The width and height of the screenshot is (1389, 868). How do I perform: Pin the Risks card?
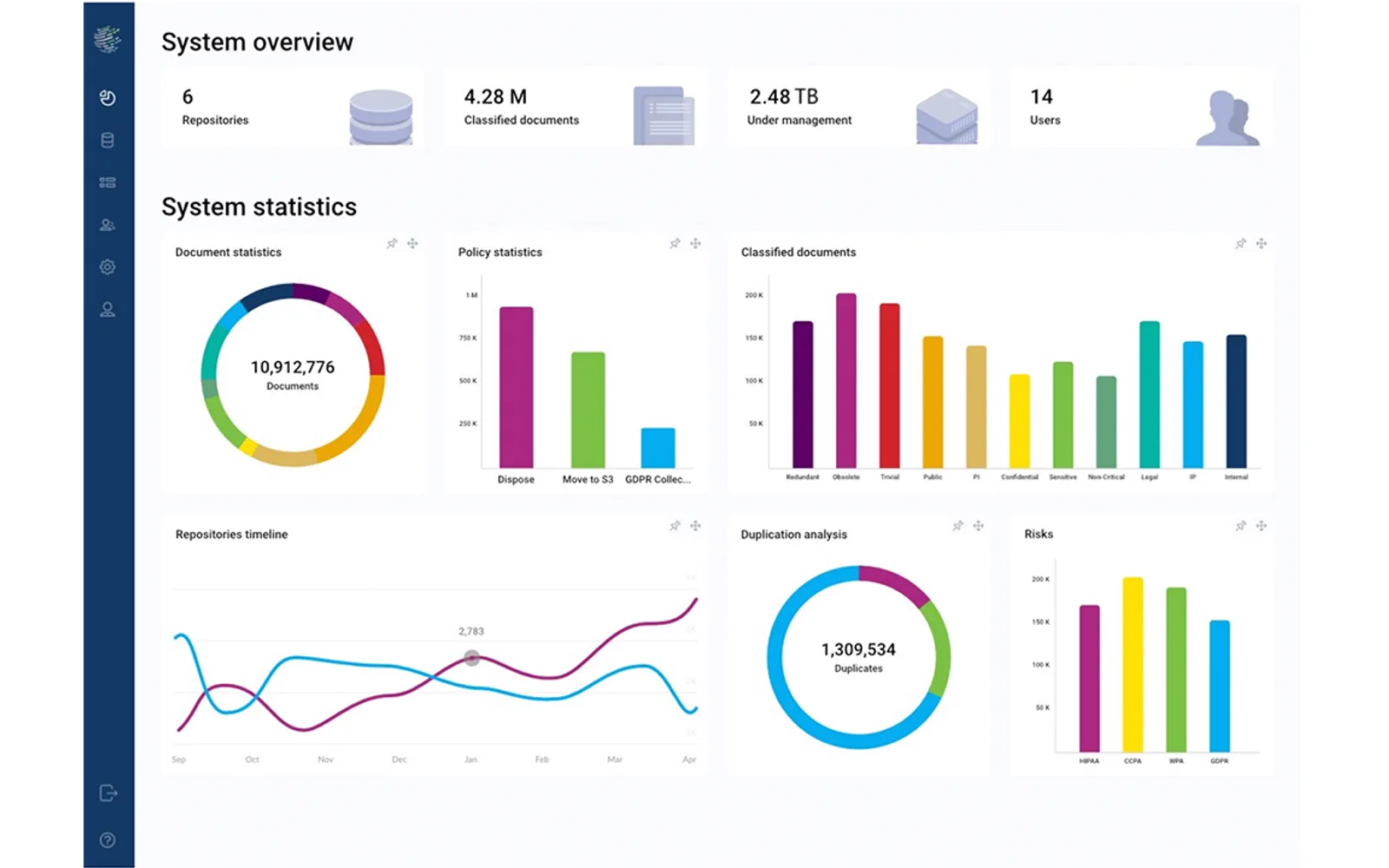(x=1241, y=526)
